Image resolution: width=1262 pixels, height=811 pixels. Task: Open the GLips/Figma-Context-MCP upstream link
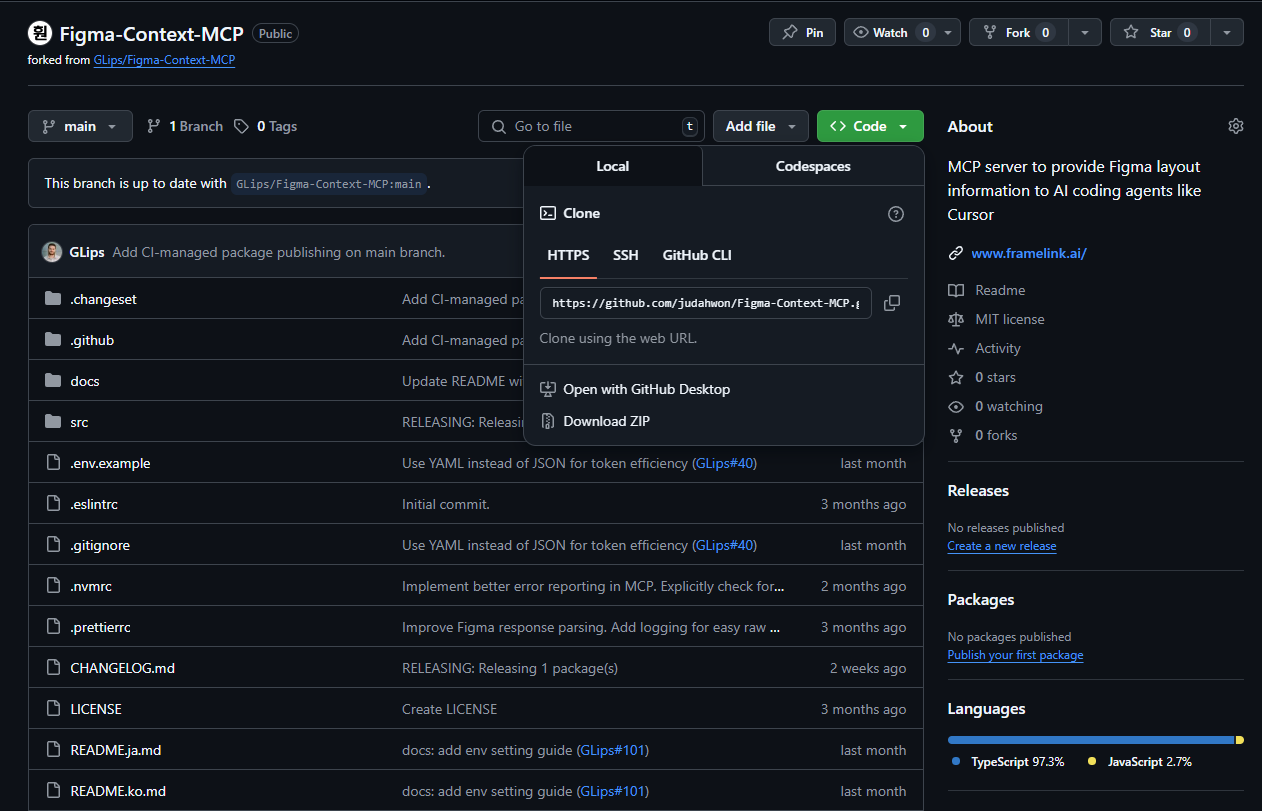164,60
